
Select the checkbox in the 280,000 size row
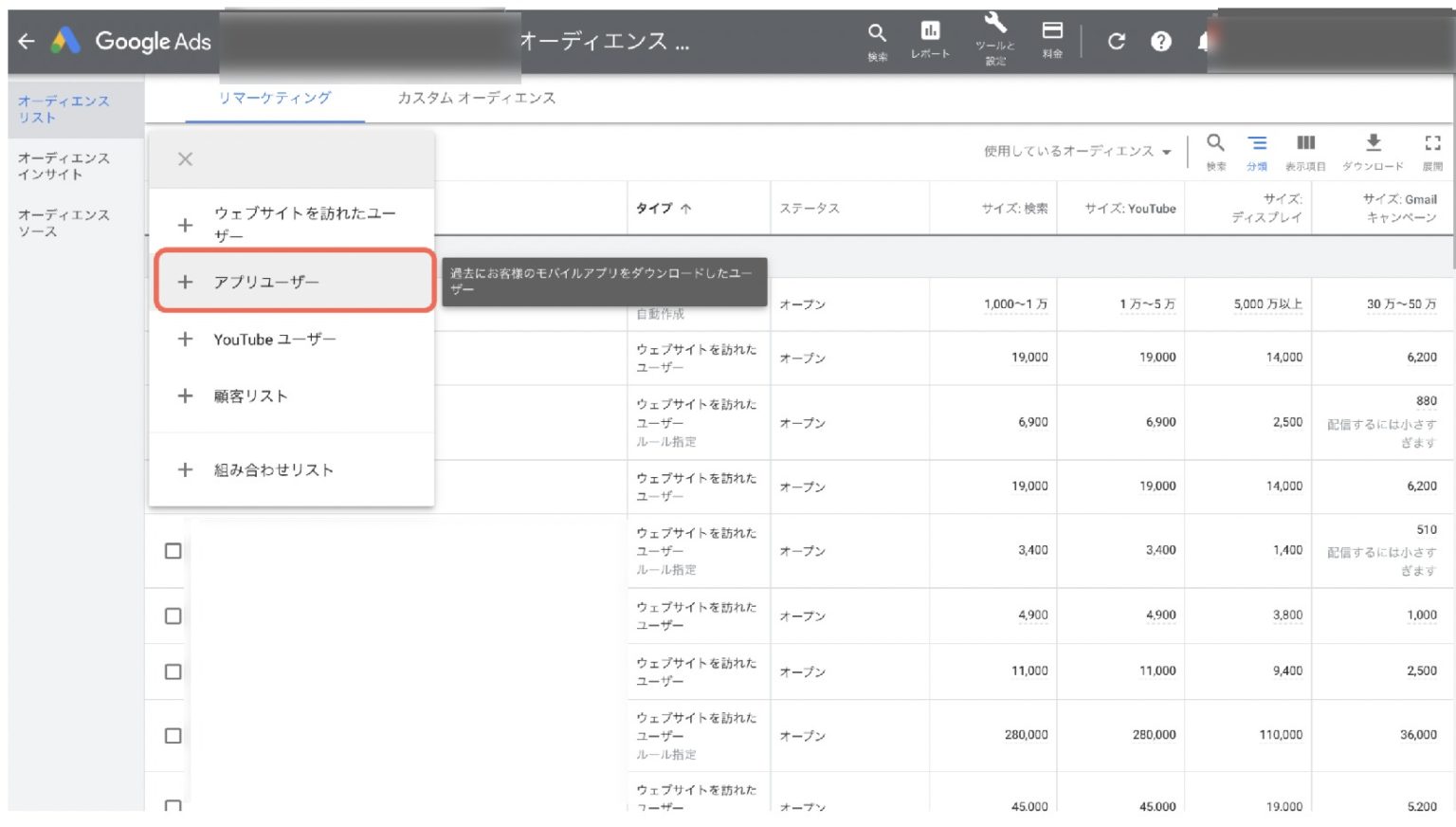(x=173, y=736)
